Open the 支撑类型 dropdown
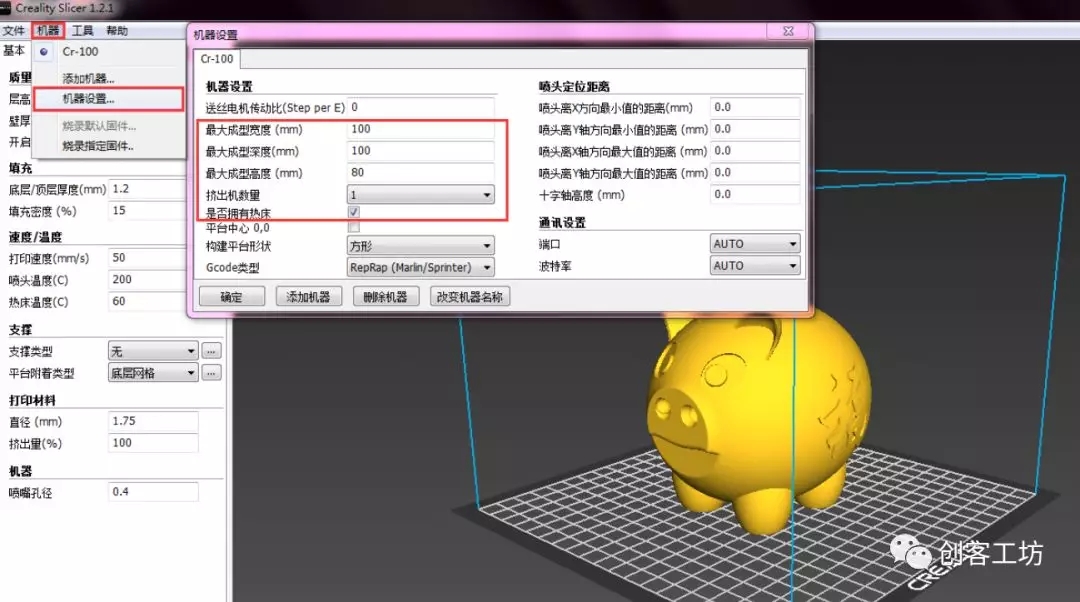This screenshot has width=1080, height=602. [x=153, y=351]
